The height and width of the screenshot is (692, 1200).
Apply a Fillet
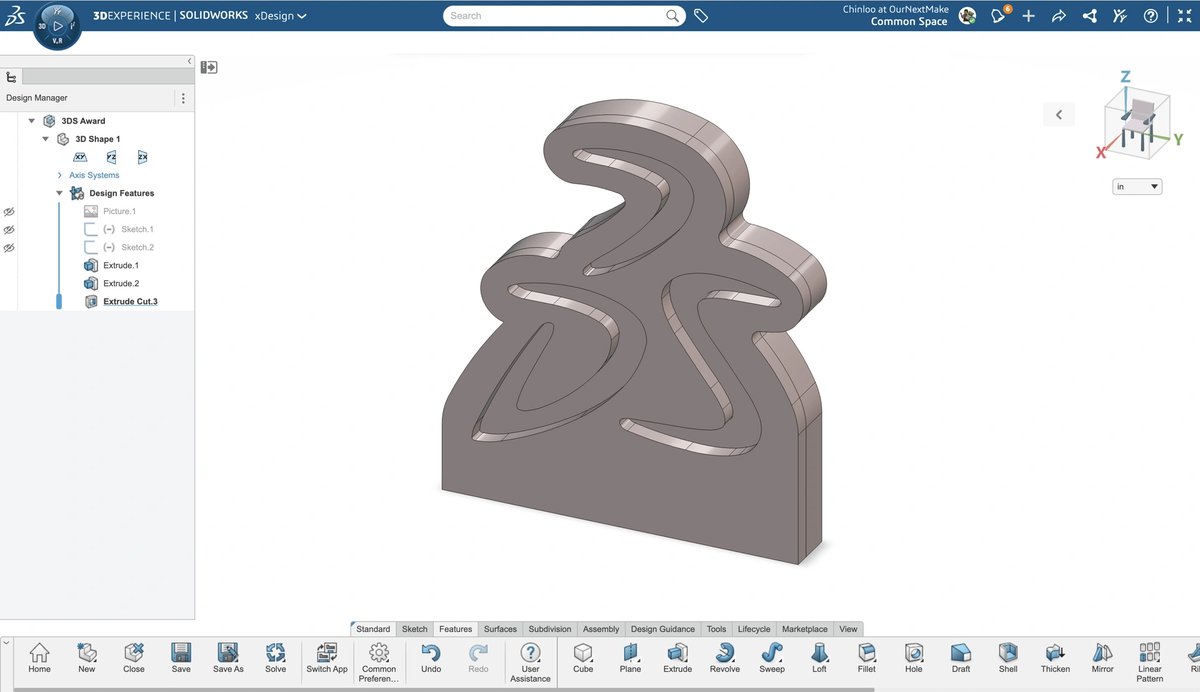coord(867,658)
